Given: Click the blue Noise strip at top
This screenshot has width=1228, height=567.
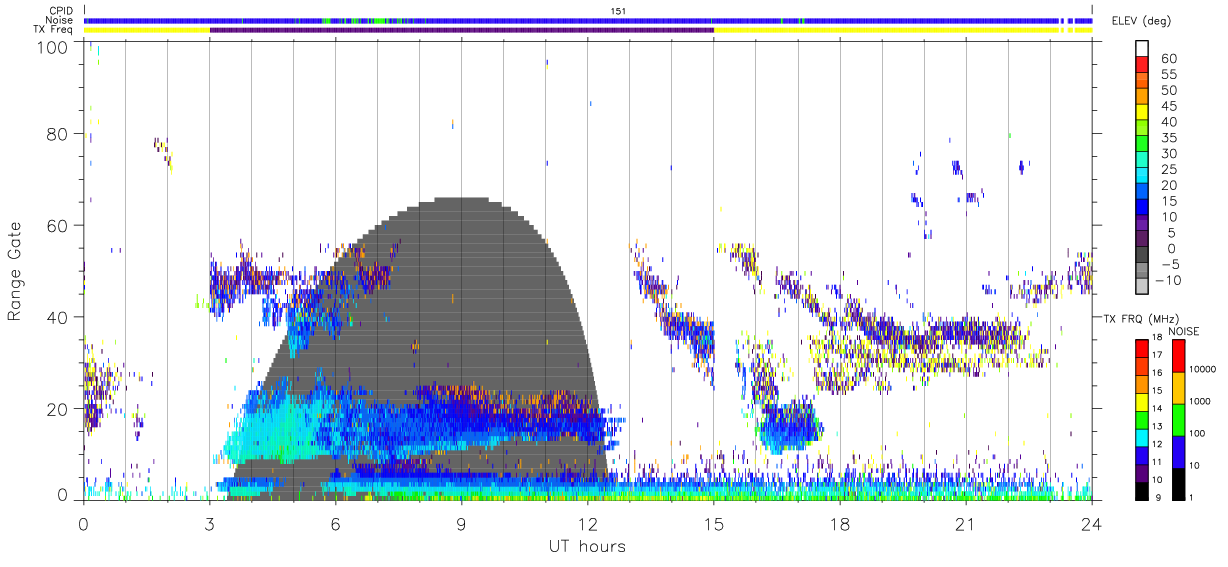Looking at the screenshot, I should coord(587,20).
